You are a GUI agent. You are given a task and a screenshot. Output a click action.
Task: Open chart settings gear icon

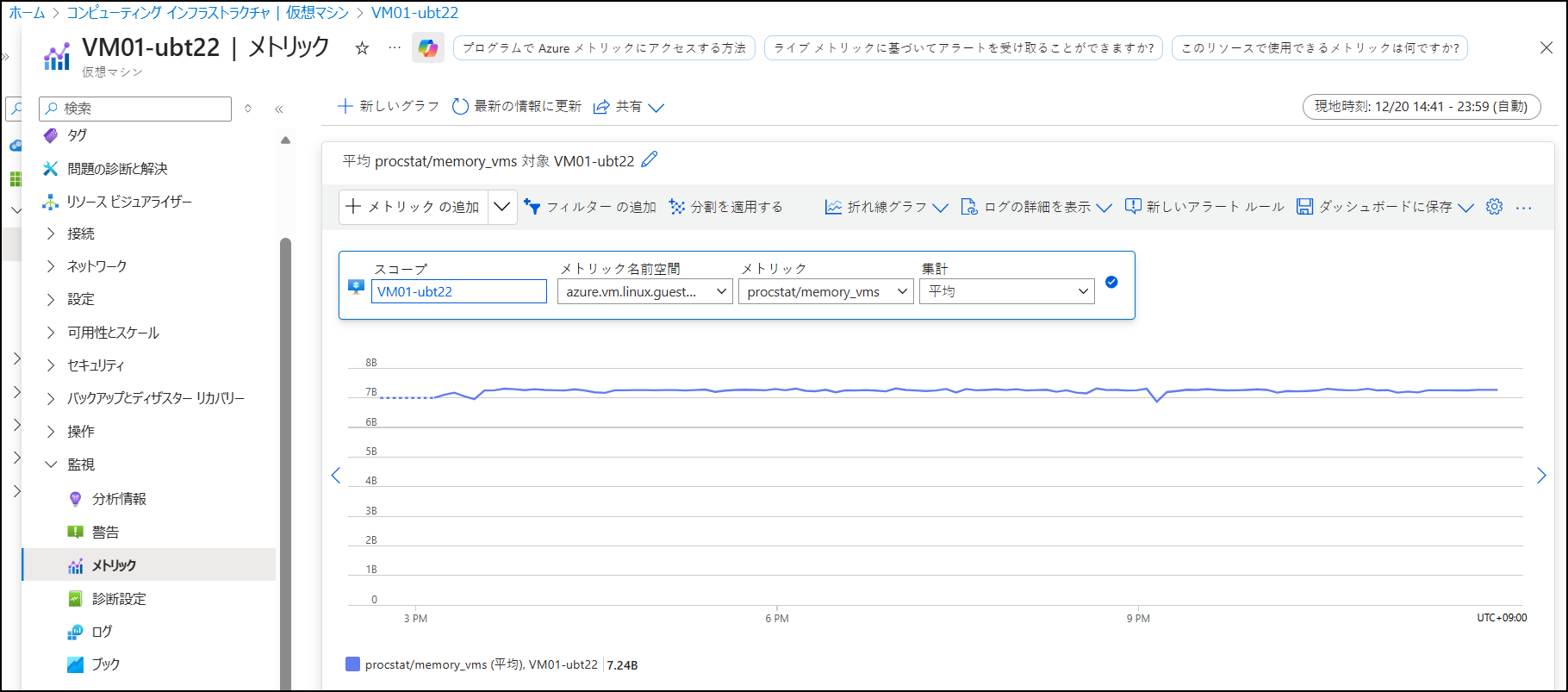tap(1495, 207)
